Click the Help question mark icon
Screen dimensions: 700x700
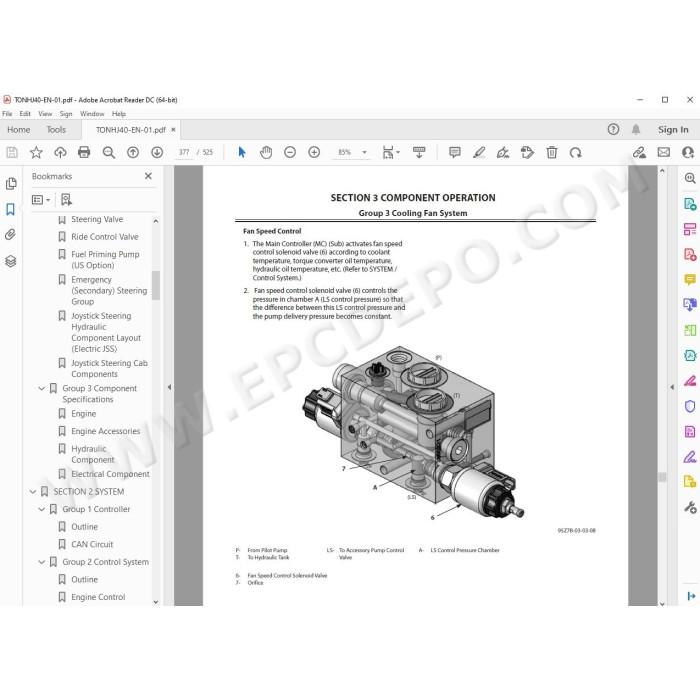click(613, 129)
